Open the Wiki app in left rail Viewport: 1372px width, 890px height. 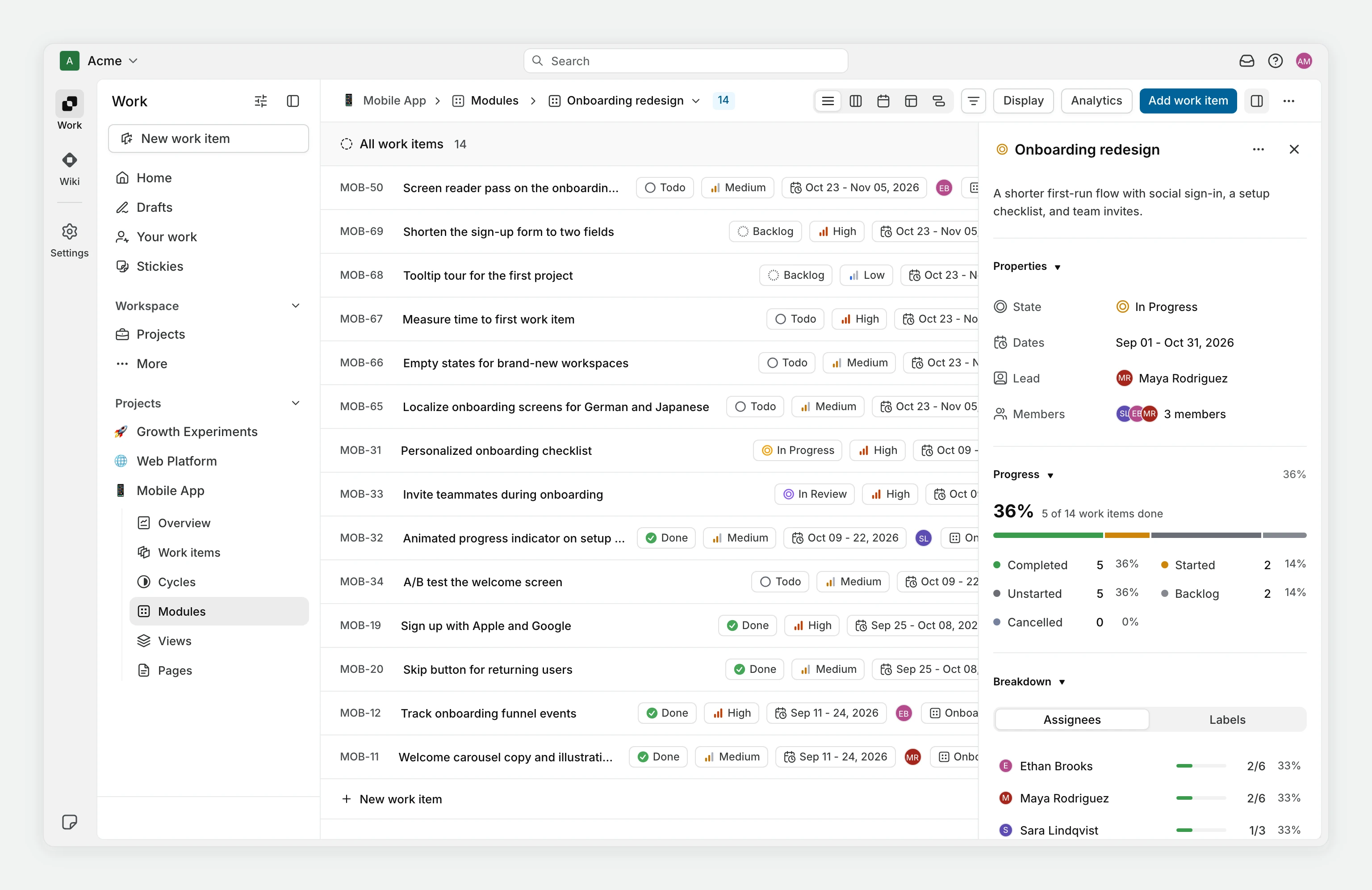point(69,168)
